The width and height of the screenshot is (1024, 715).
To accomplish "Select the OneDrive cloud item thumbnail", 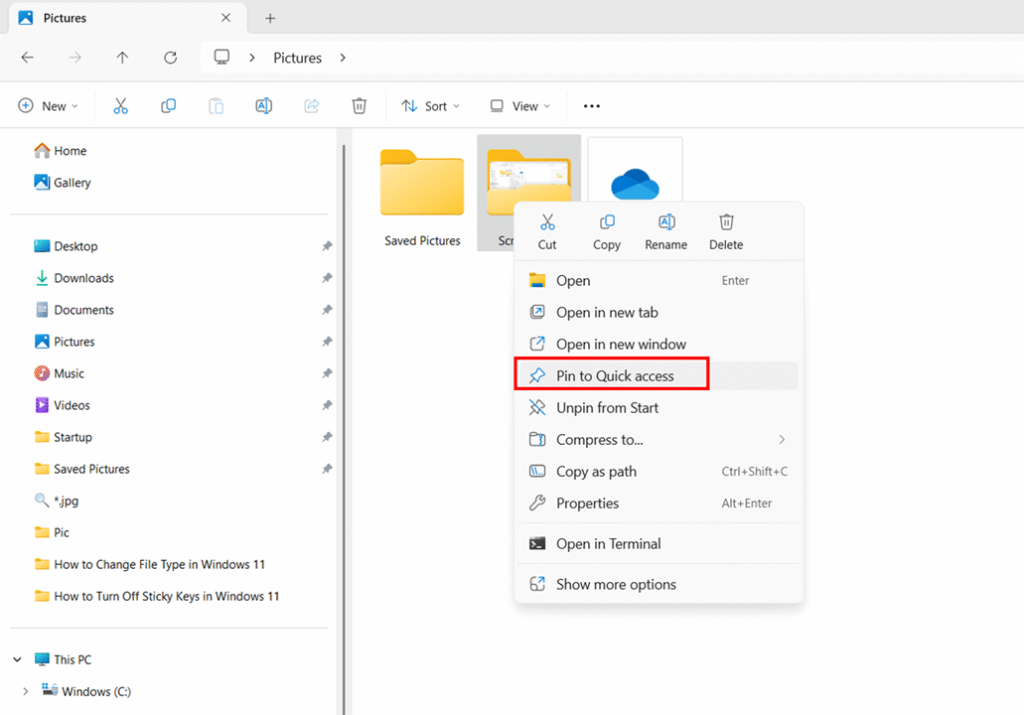I will click(635, 171).
